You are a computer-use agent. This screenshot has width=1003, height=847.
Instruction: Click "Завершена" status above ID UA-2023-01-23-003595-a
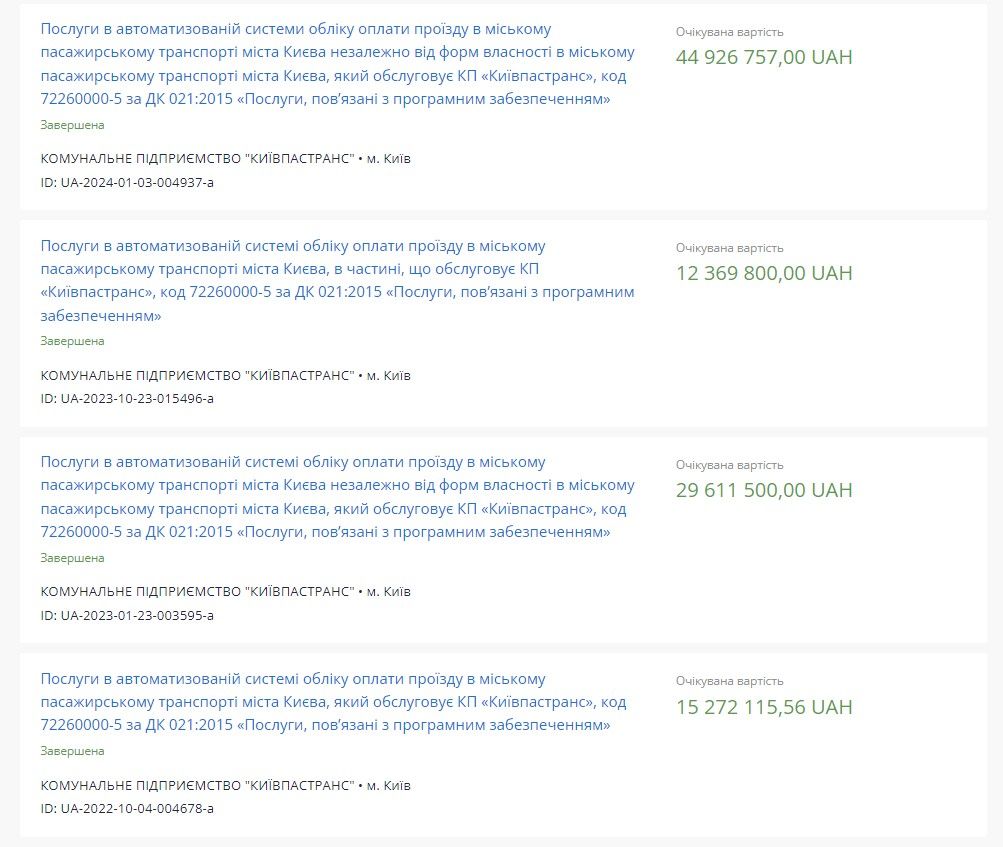point(72,558)
